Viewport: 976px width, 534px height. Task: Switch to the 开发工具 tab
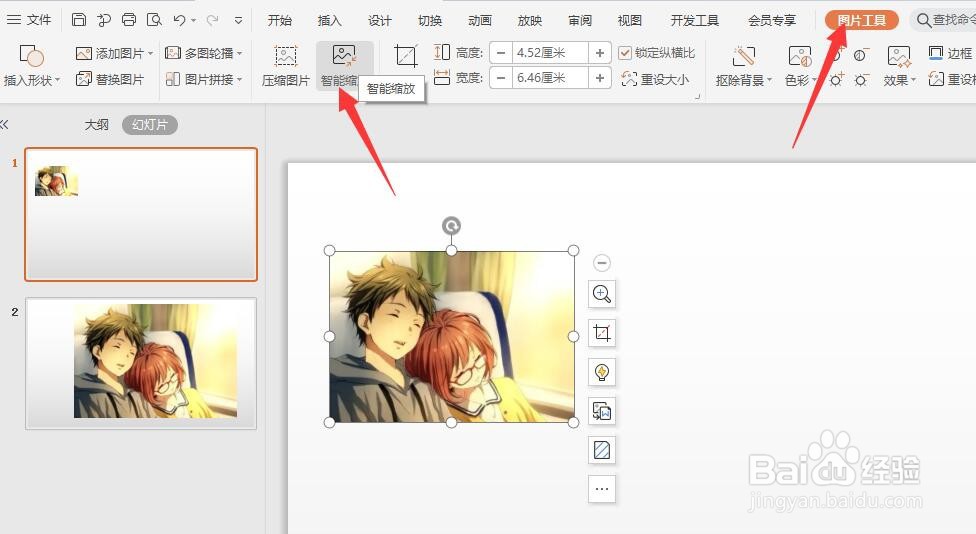pos(695,21)
